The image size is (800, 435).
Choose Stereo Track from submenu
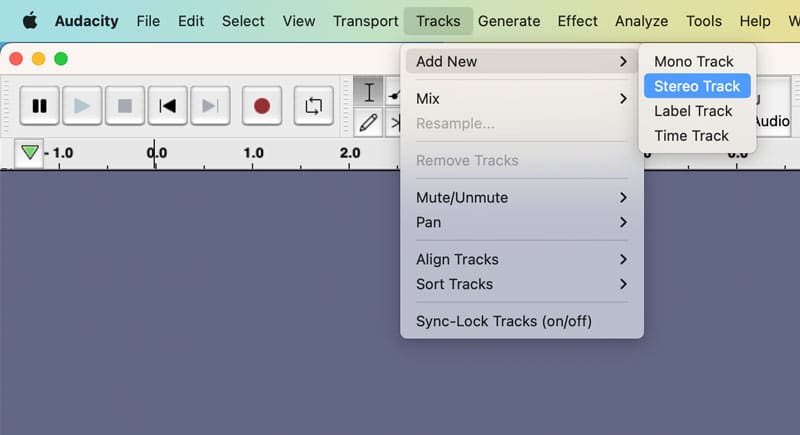(697, 86)
